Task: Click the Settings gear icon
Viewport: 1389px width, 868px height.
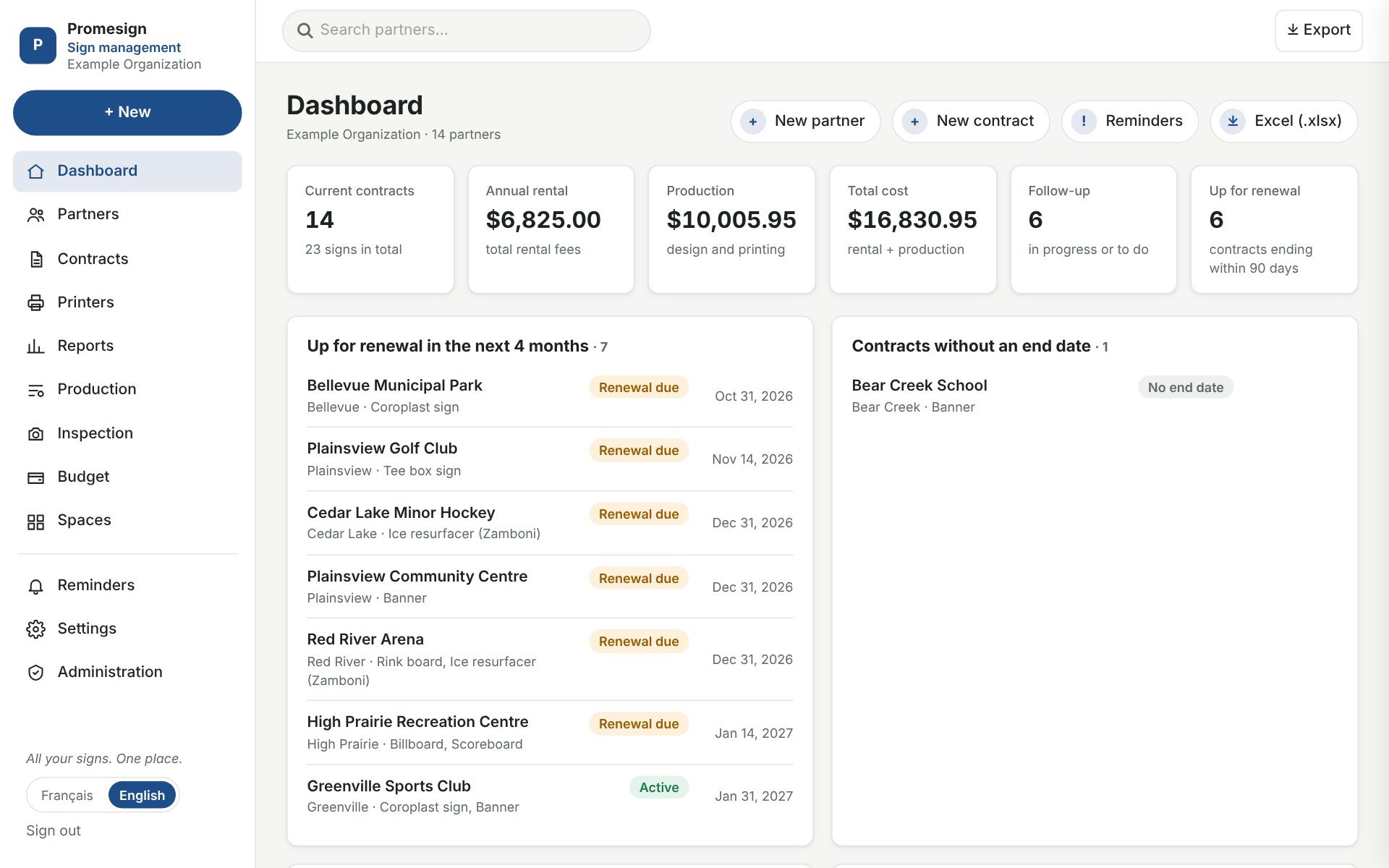Action: (x=35, y=629)
